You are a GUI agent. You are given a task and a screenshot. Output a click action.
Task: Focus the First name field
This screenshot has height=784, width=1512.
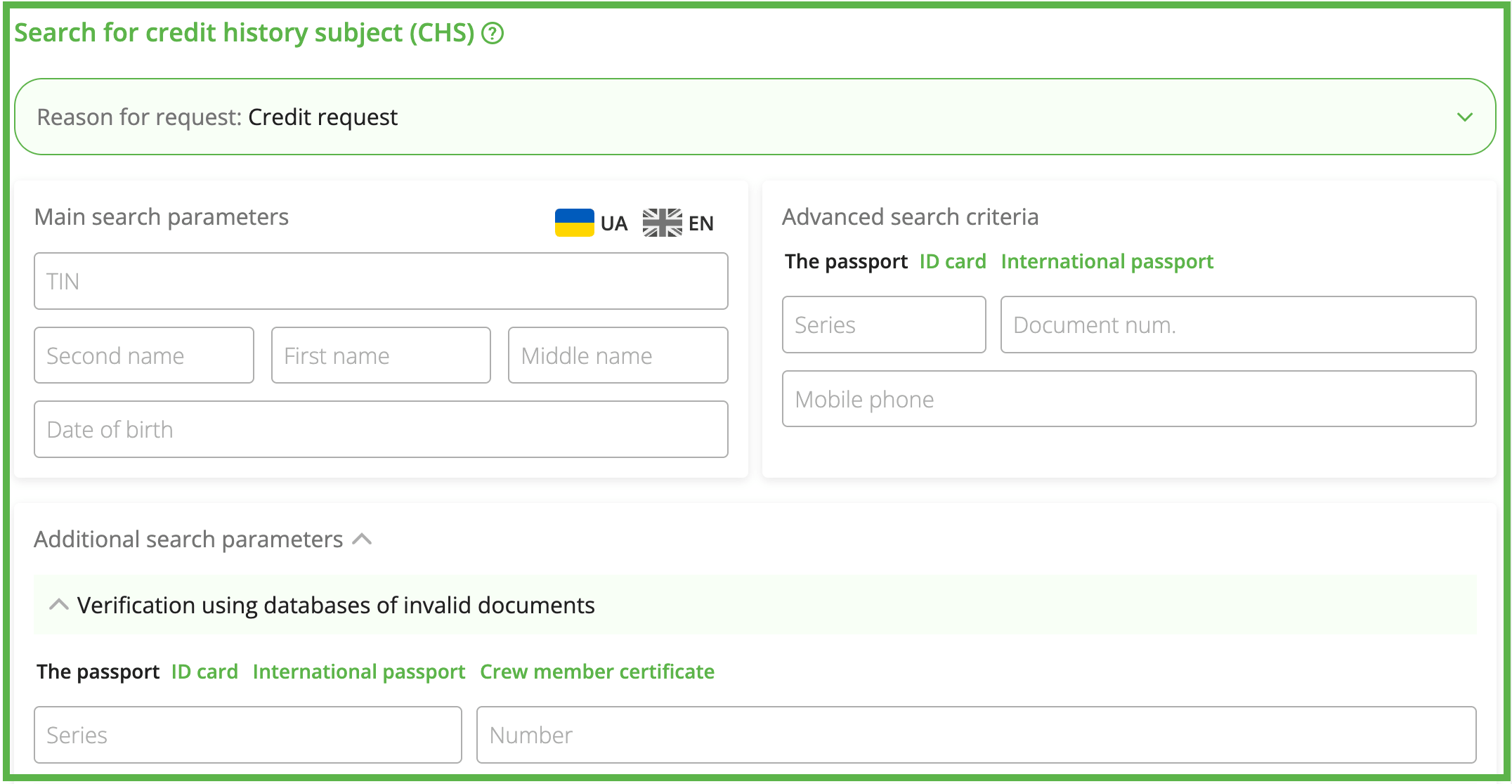tap(381, 355)
